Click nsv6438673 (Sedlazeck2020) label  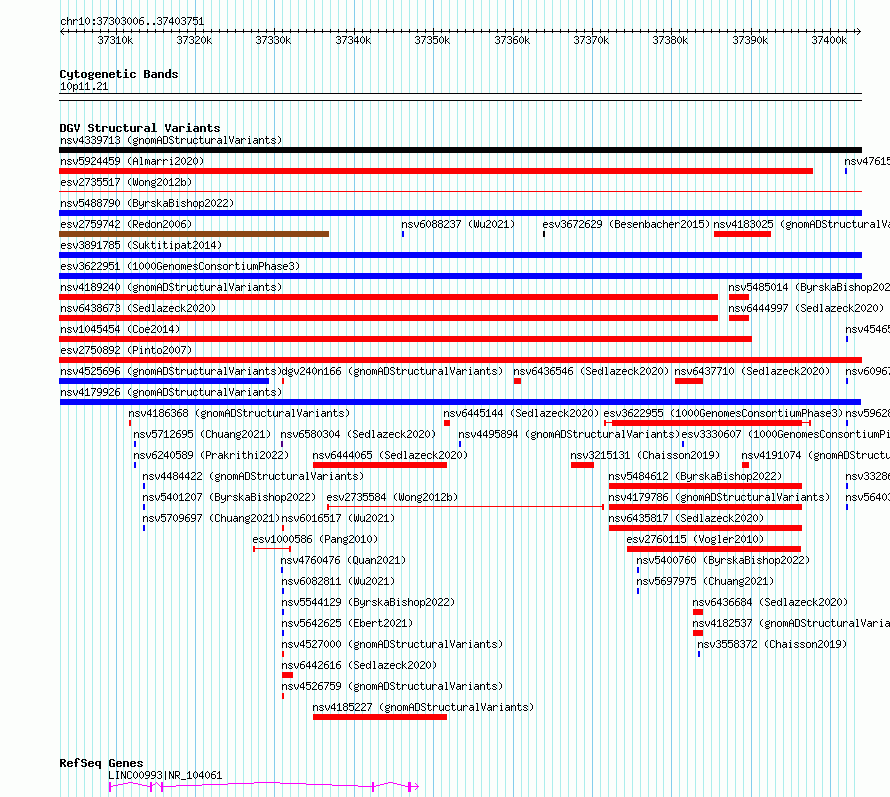[x=138, y=308]
